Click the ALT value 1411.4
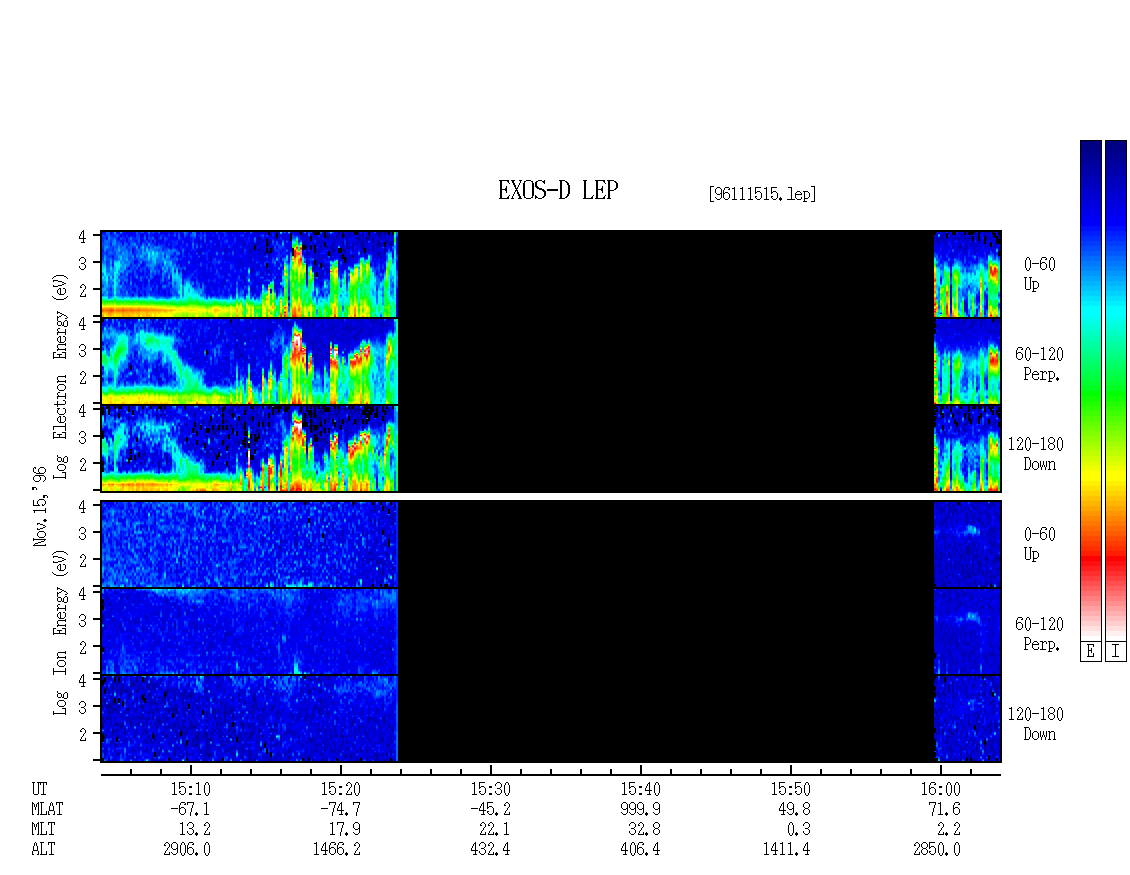 pos(786,850)
